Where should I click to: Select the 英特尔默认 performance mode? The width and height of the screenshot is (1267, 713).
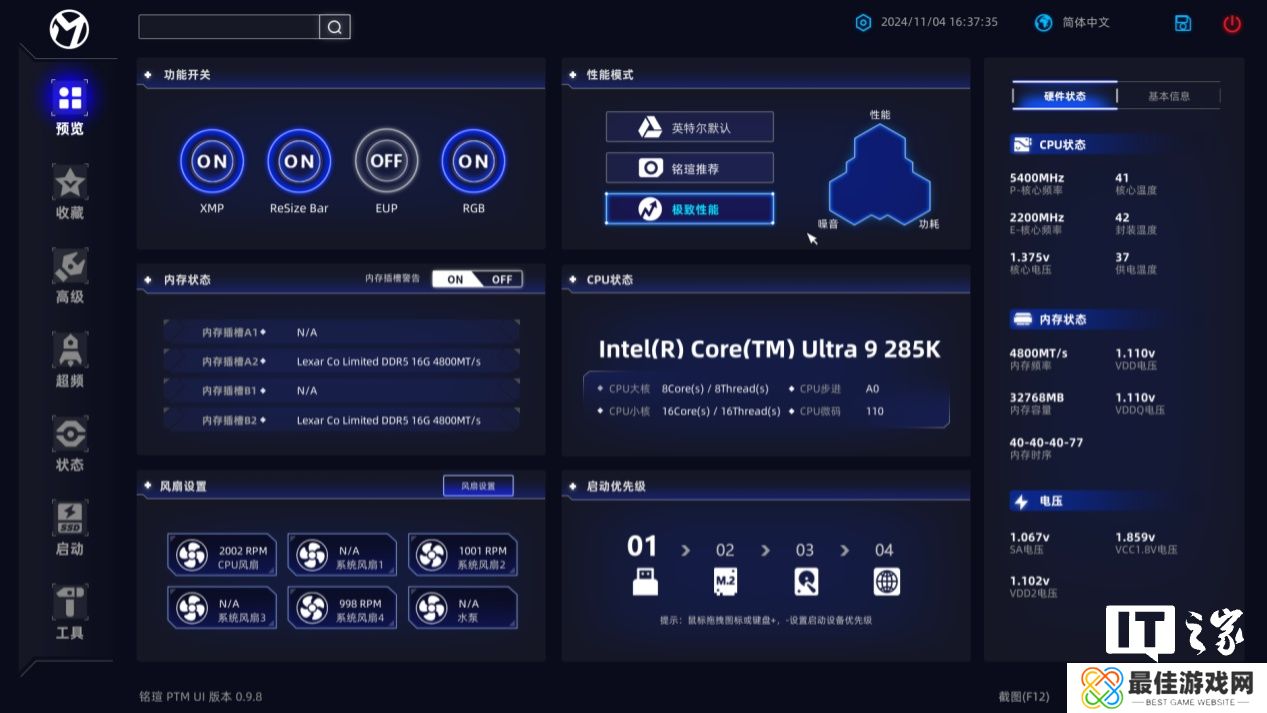click(689, 127)
